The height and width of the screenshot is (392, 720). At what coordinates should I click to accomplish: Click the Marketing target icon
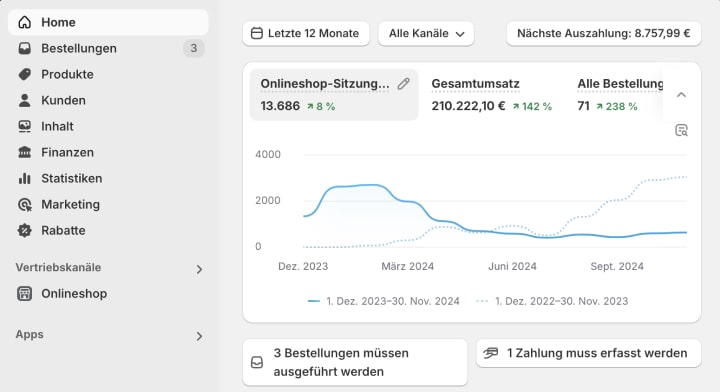coord(25,205)
